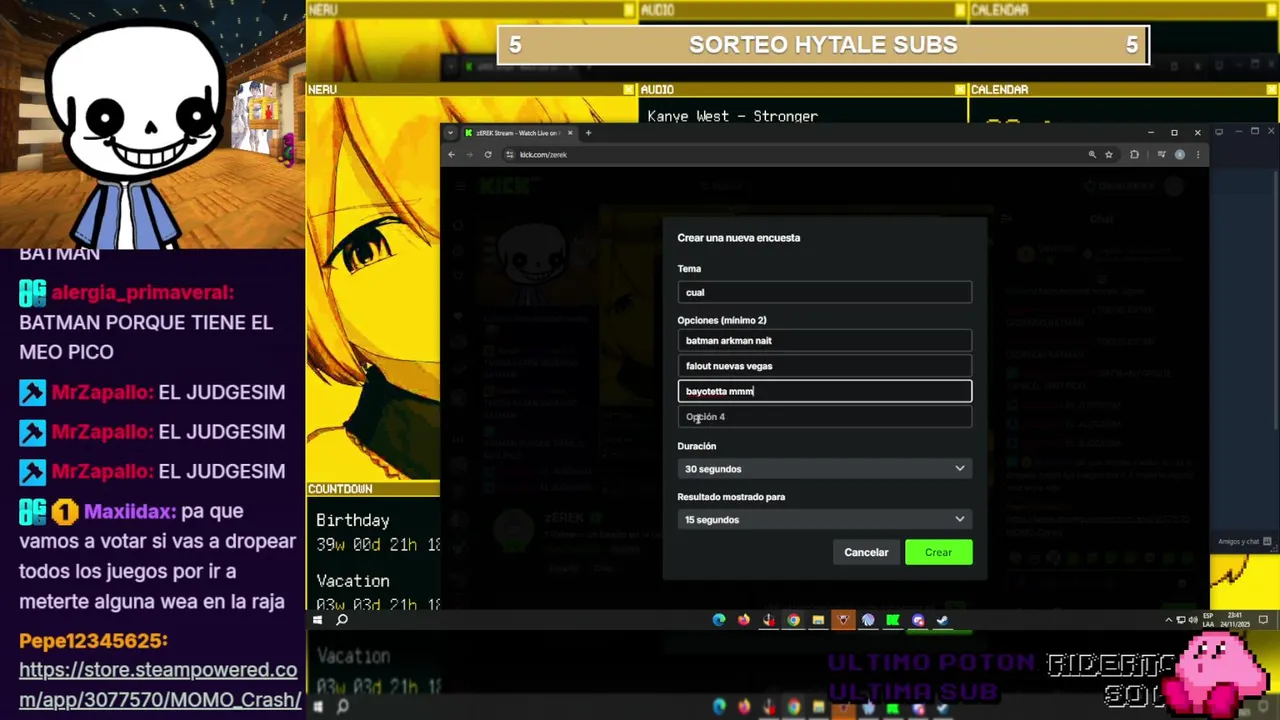Screen dimensions: 1280x720
Task: Click username Maxiidax in chat
Action: (130, 511)
